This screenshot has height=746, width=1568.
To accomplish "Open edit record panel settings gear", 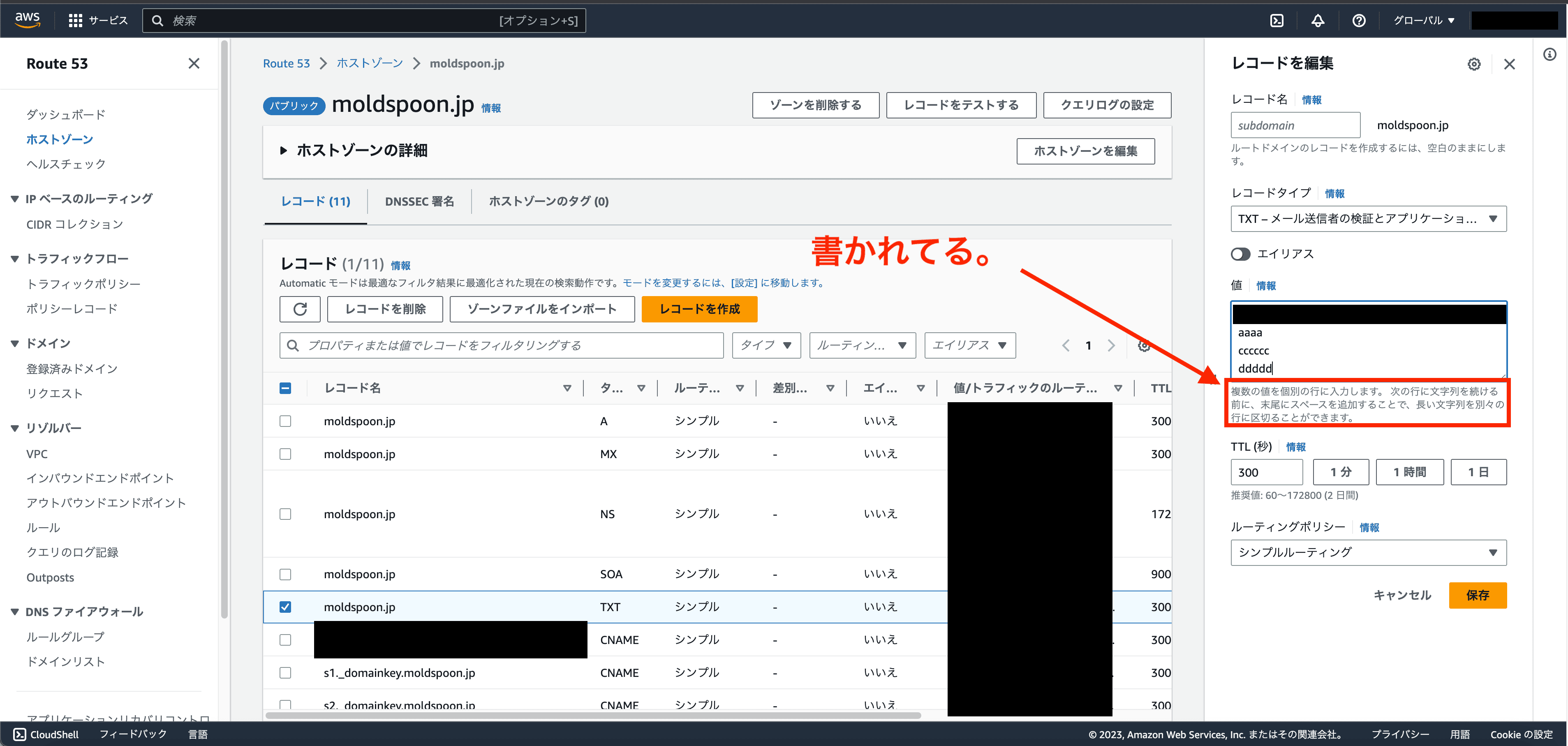I will click(1474, 64).
